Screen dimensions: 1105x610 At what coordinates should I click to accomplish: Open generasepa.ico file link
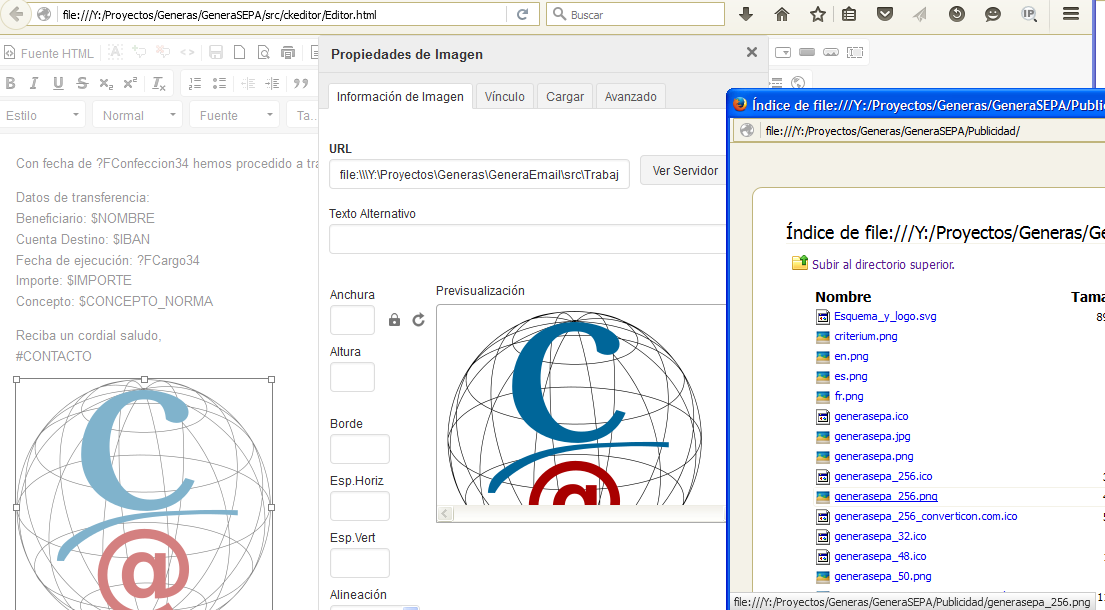[x=871, y=416]
